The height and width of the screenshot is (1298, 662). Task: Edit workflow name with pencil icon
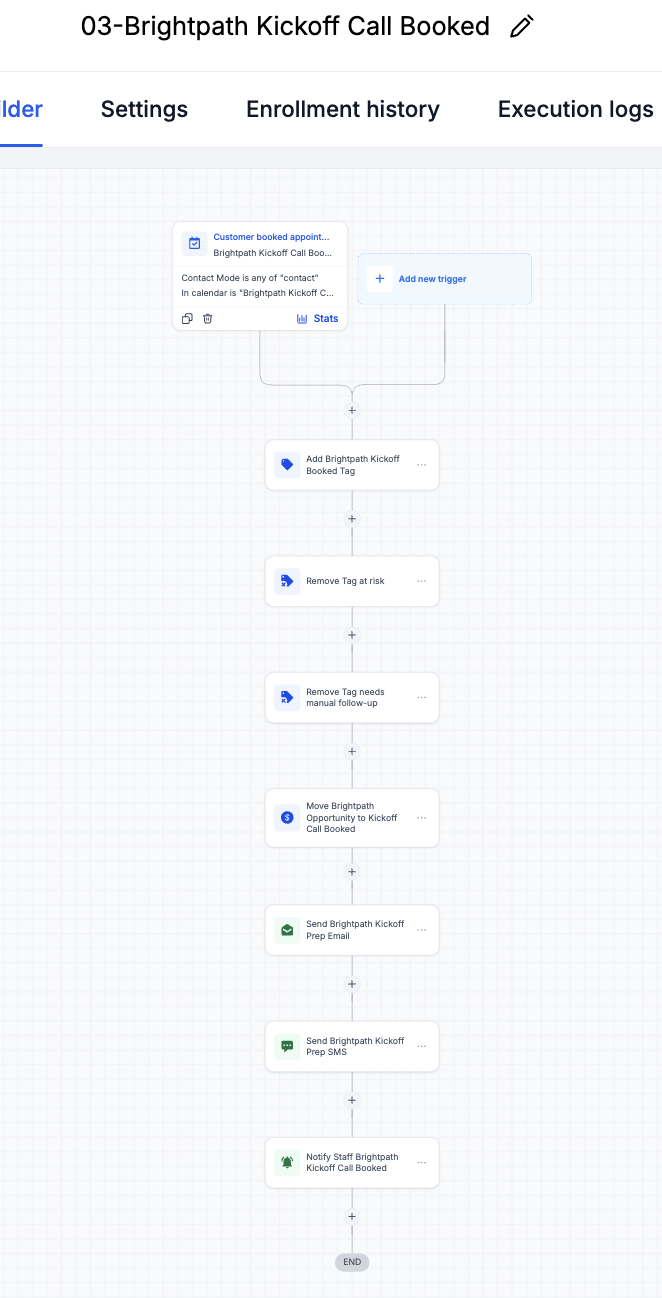(522, 27)
